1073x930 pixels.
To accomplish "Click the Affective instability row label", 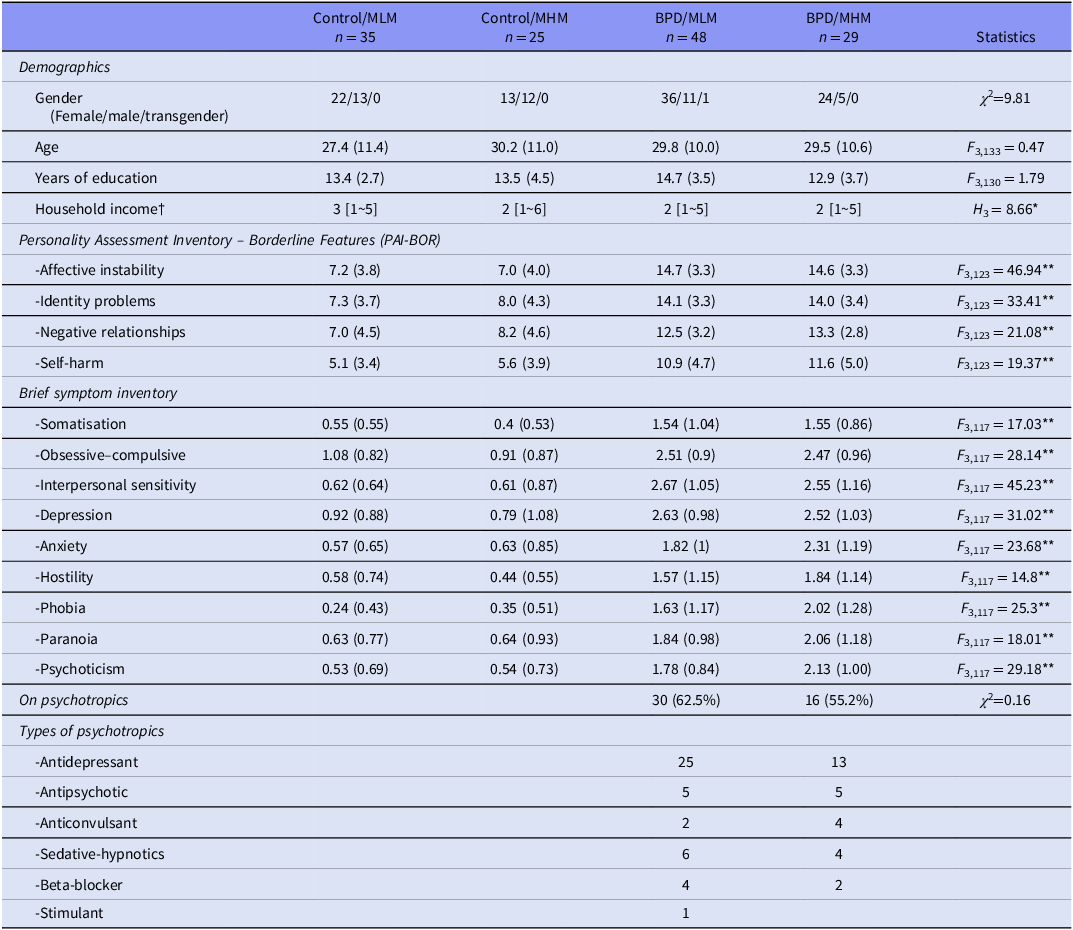I will pos(99,270).
